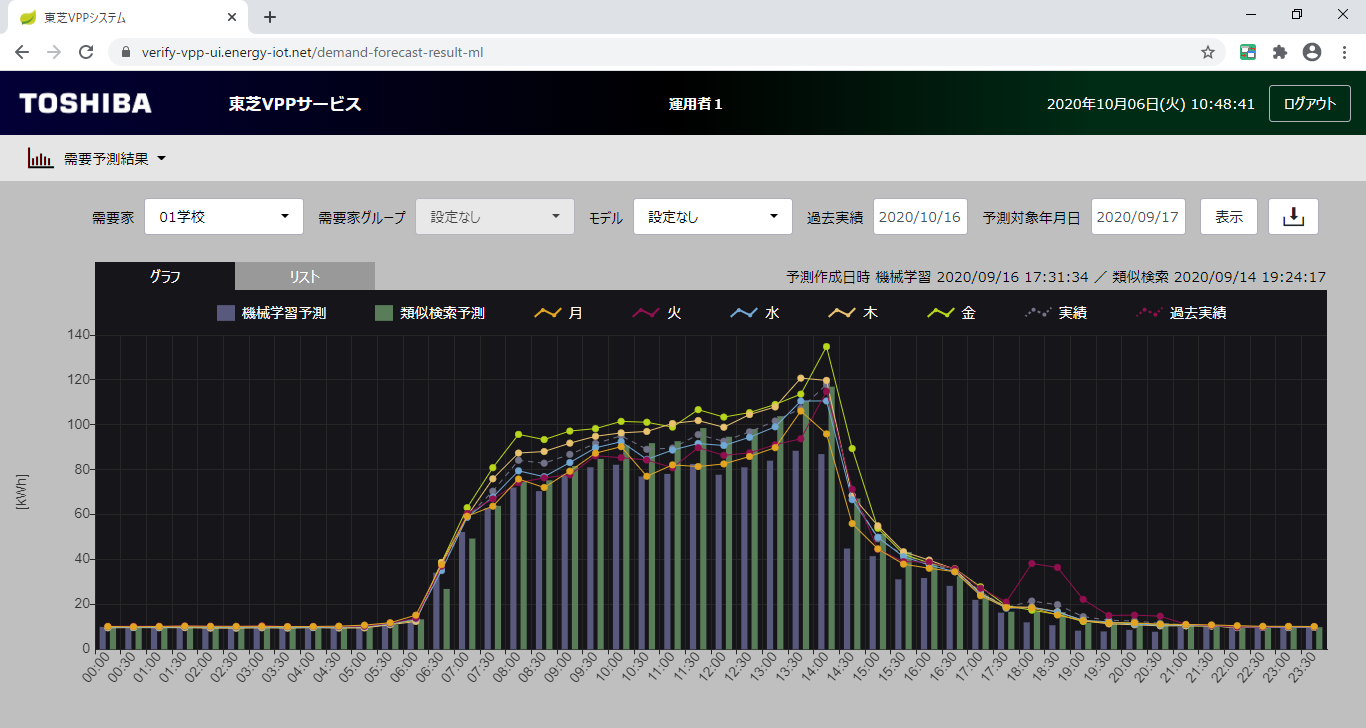Screen dimensions: 1366x728
Task: Toggle the 実績 legend series
Action: click(1056, 313)
